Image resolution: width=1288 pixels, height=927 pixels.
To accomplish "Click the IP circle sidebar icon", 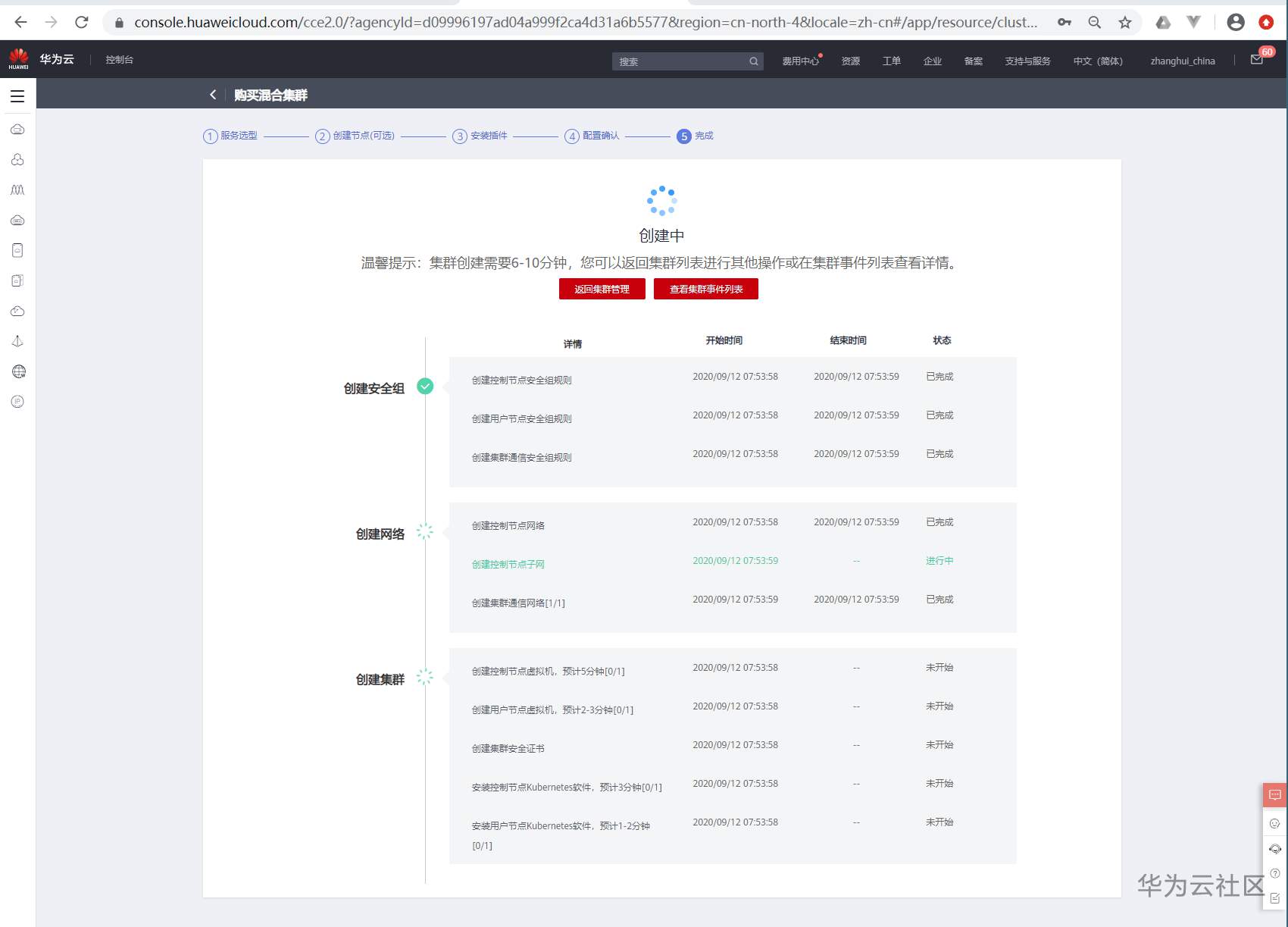I will (17, 402).
